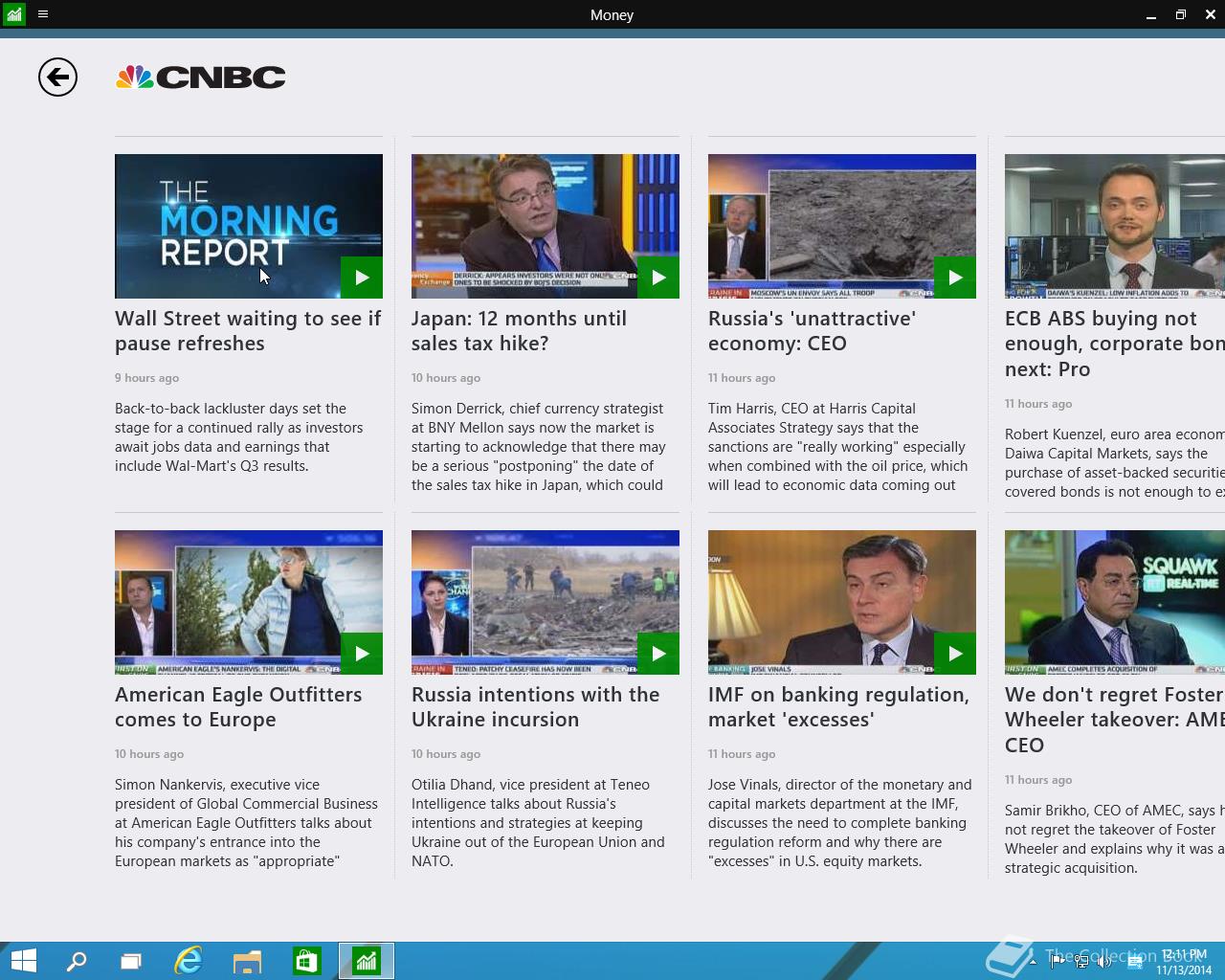The width and height of the screenshot is (1225, 980).
Task: Play the IMF banking regulation video
Action: (x=955, y=654)
